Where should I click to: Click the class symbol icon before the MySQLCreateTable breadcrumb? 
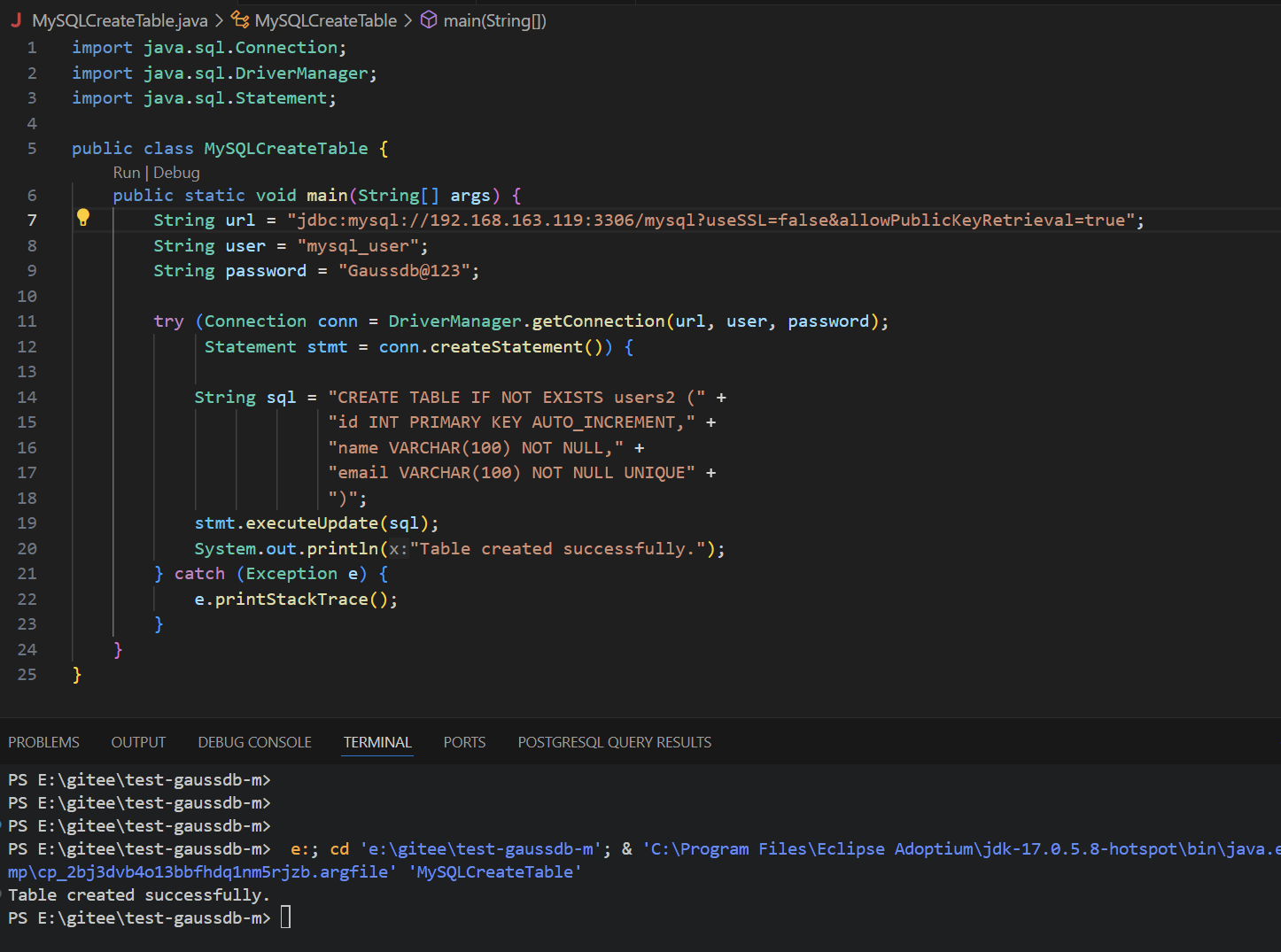[240, 19]
